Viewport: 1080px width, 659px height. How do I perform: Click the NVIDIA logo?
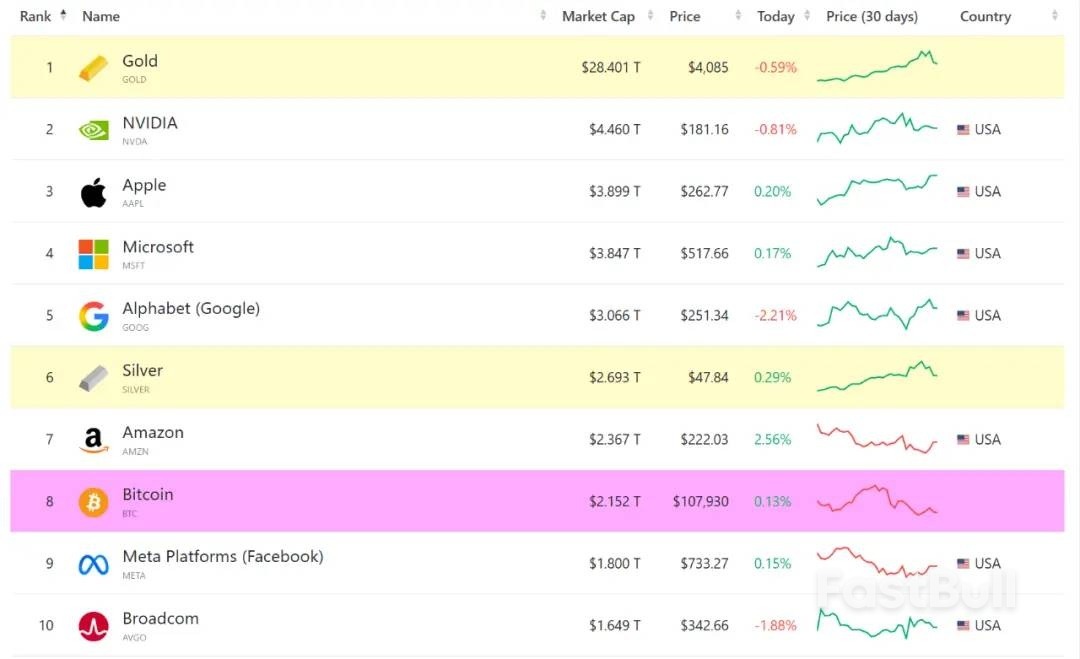[x=92, y=129]
